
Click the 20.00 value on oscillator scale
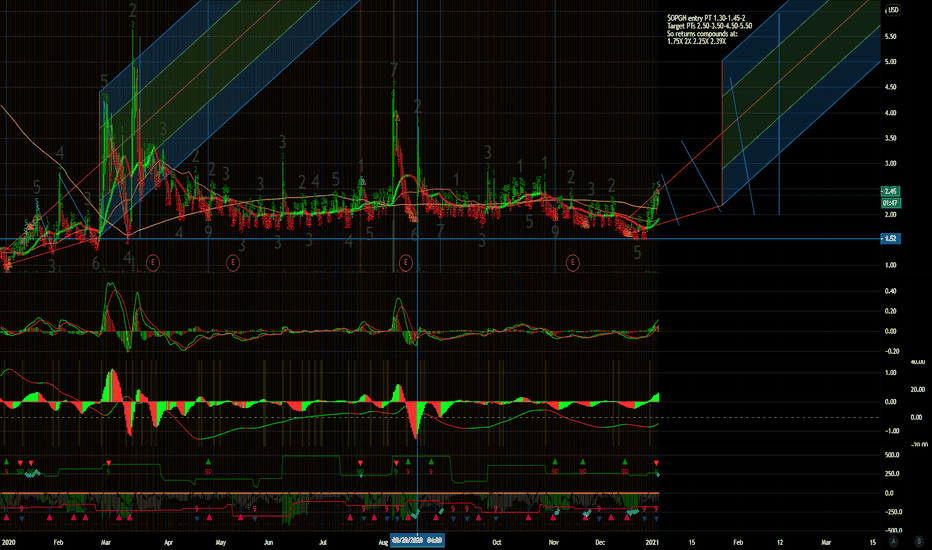918,389
